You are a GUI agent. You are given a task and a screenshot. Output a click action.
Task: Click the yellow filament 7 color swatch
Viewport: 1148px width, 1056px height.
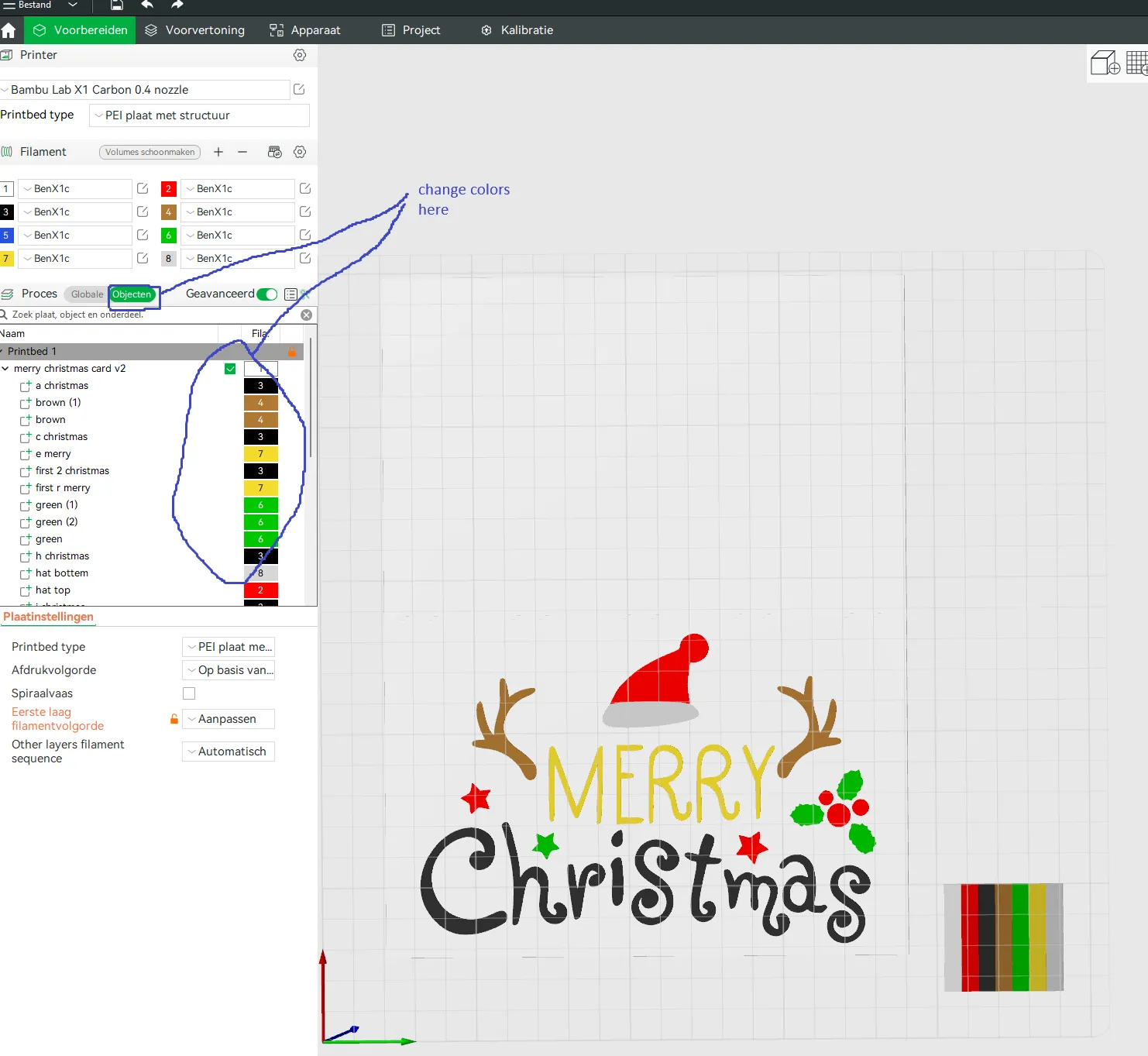(6, 258)
